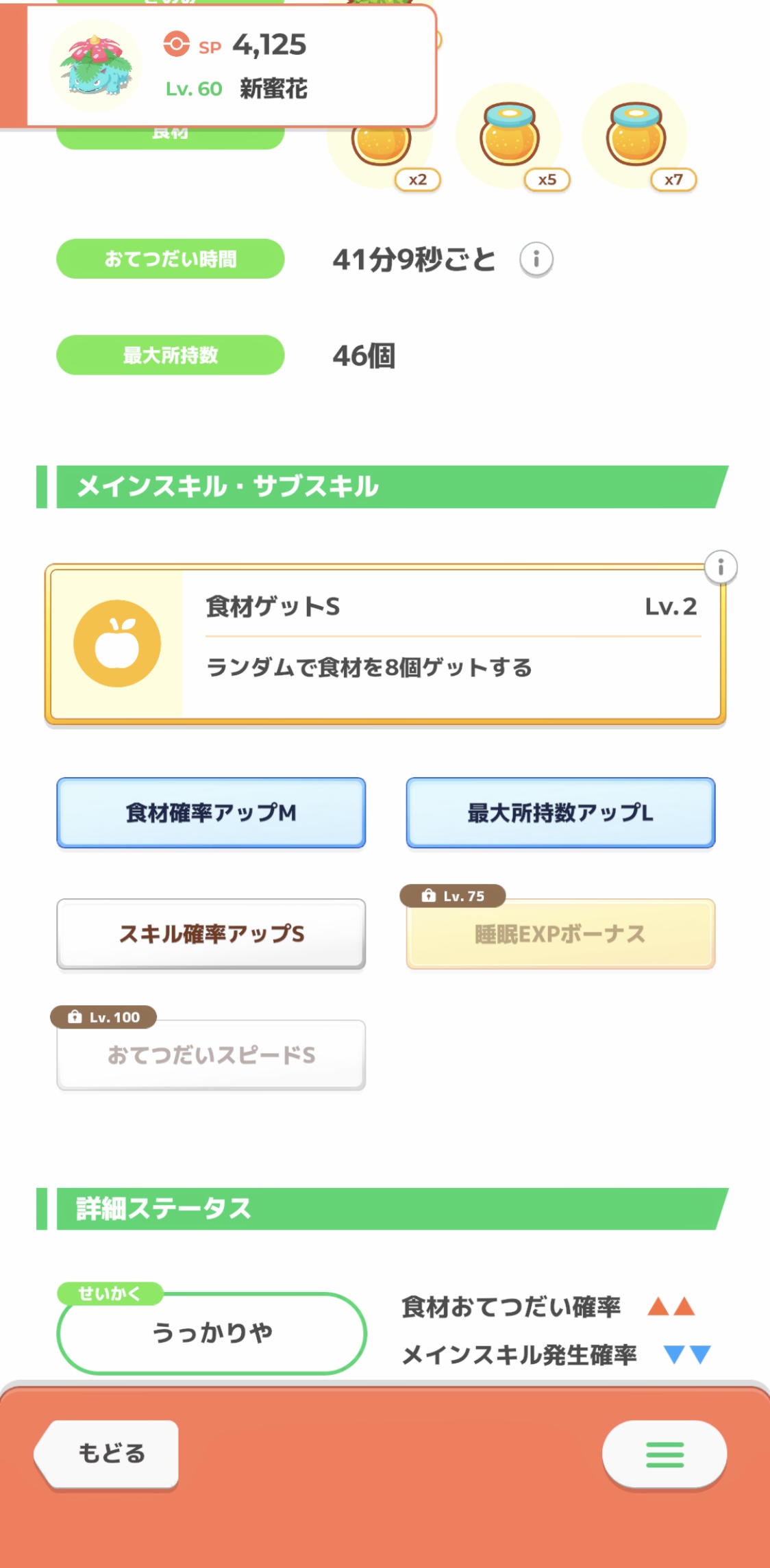The width and height of the screenshot is (770, 1568).
Task: Tap the Venusaur portrait thumbnail
Action: coord(96,66)
